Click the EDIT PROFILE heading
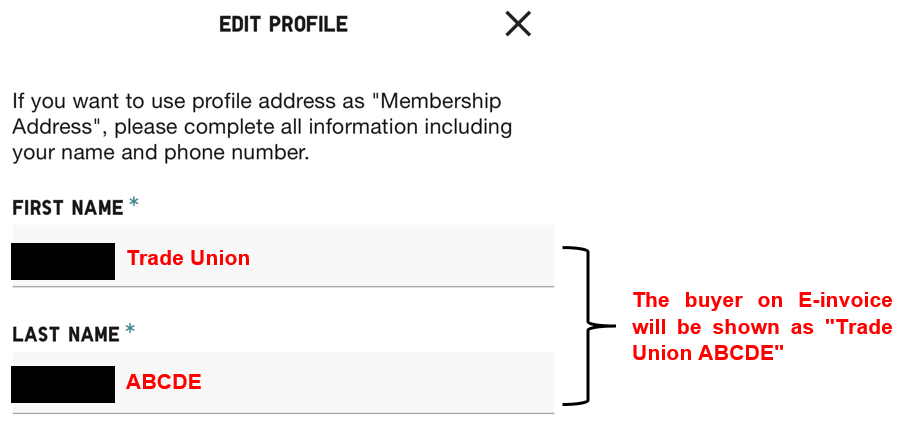 pyautogui.click(x=283, y=24)
